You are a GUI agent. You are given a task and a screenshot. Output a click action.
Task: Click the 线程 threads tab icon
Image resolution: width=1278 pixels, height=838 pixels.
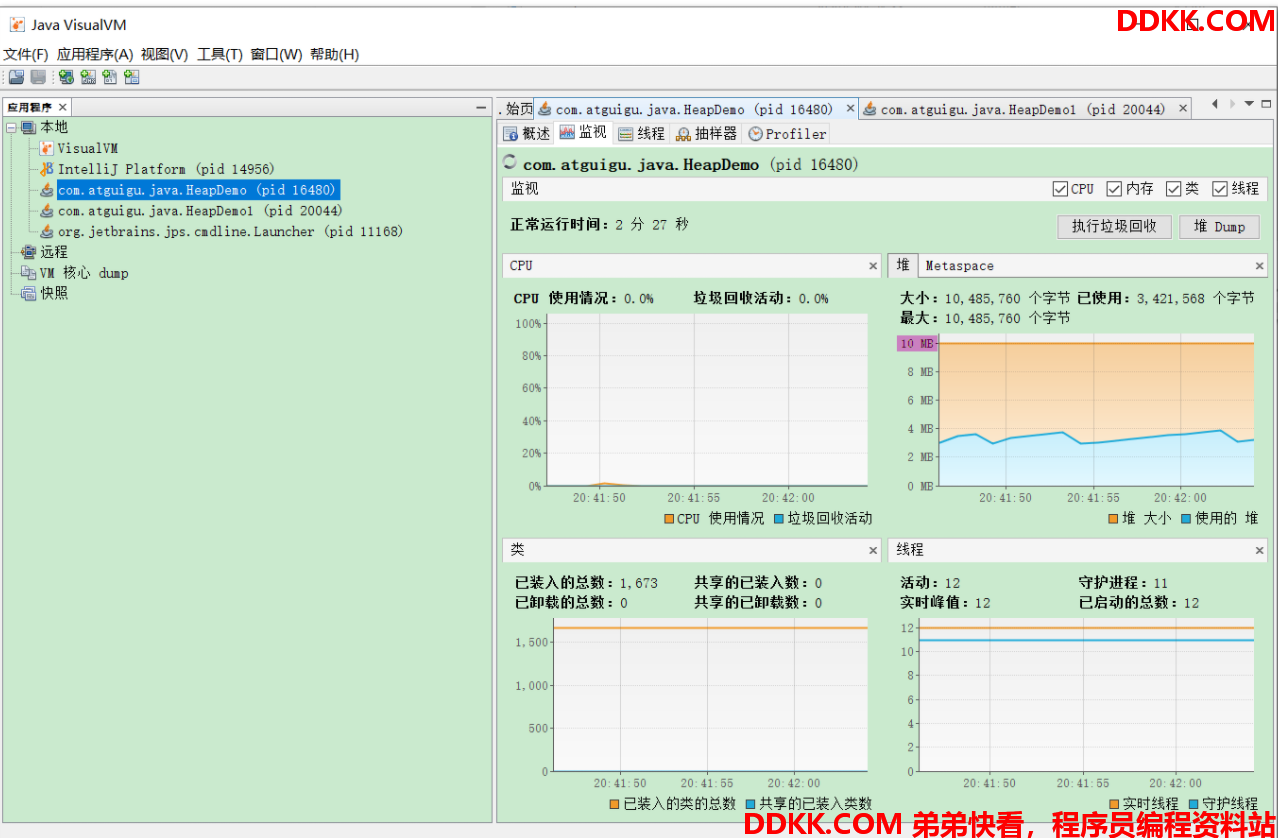(626, 133)
